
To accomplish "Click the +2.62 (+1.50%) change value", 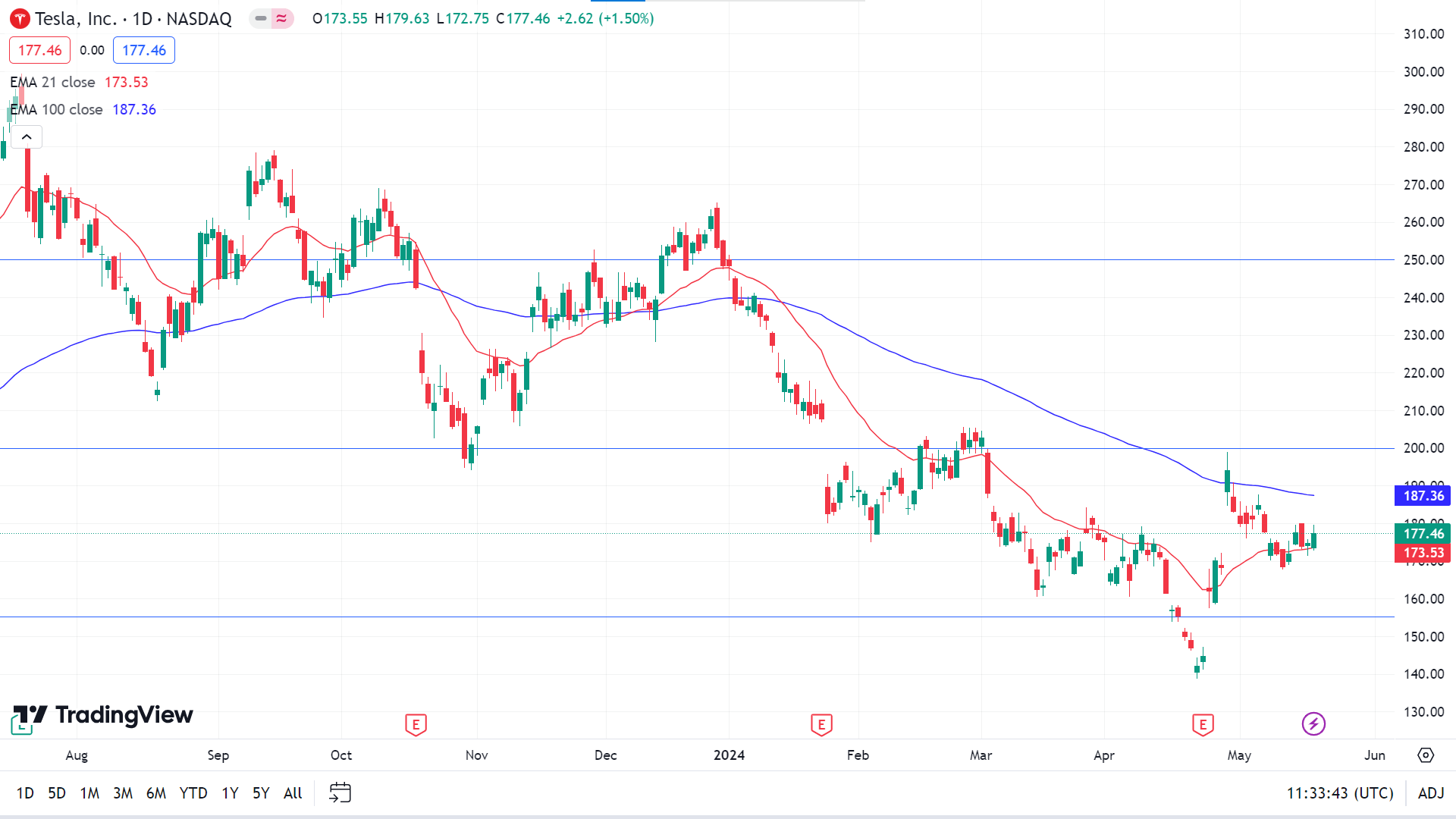I will pos(605,18).
